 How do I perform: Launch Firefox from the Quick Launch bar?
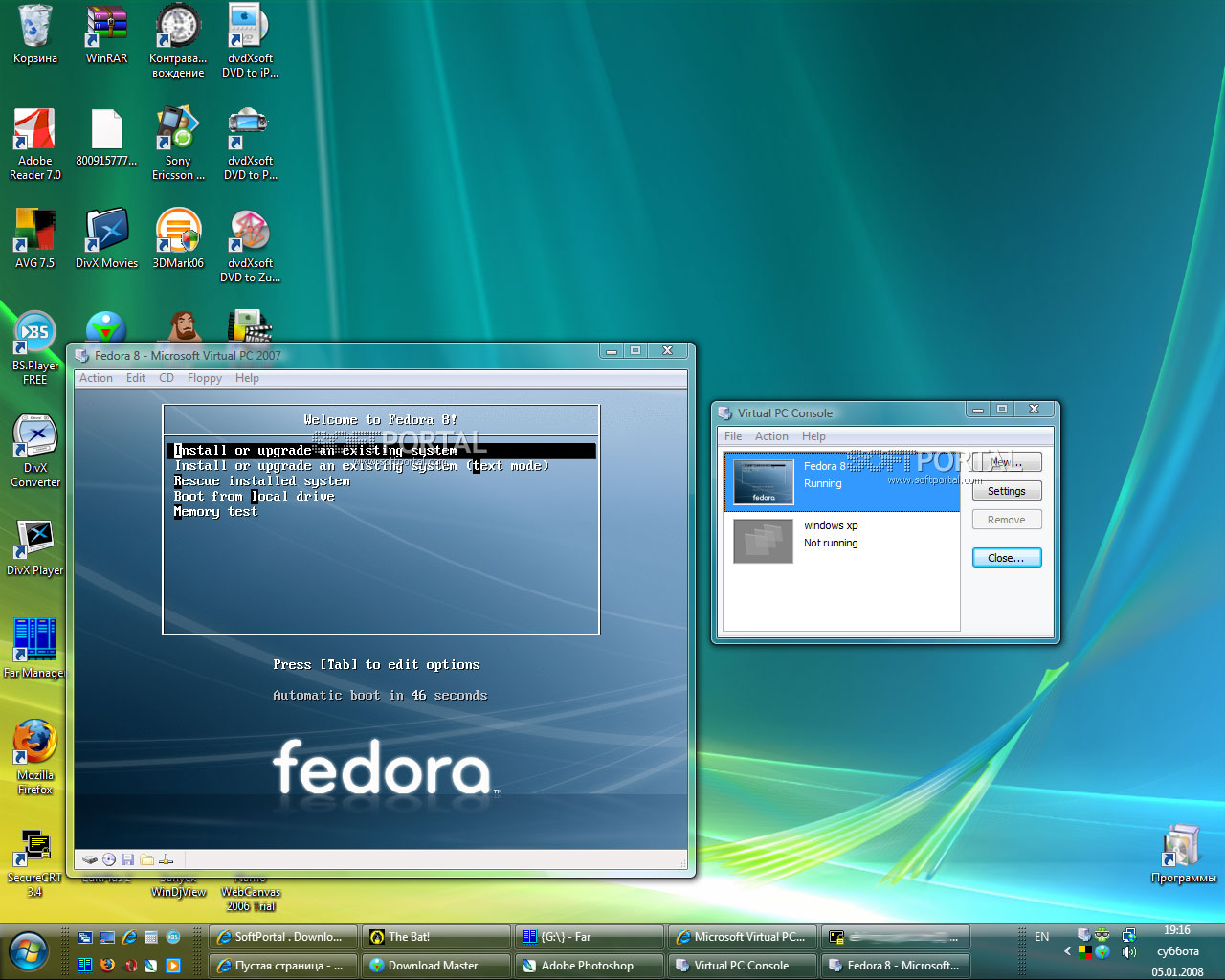(x=107, y=965)
